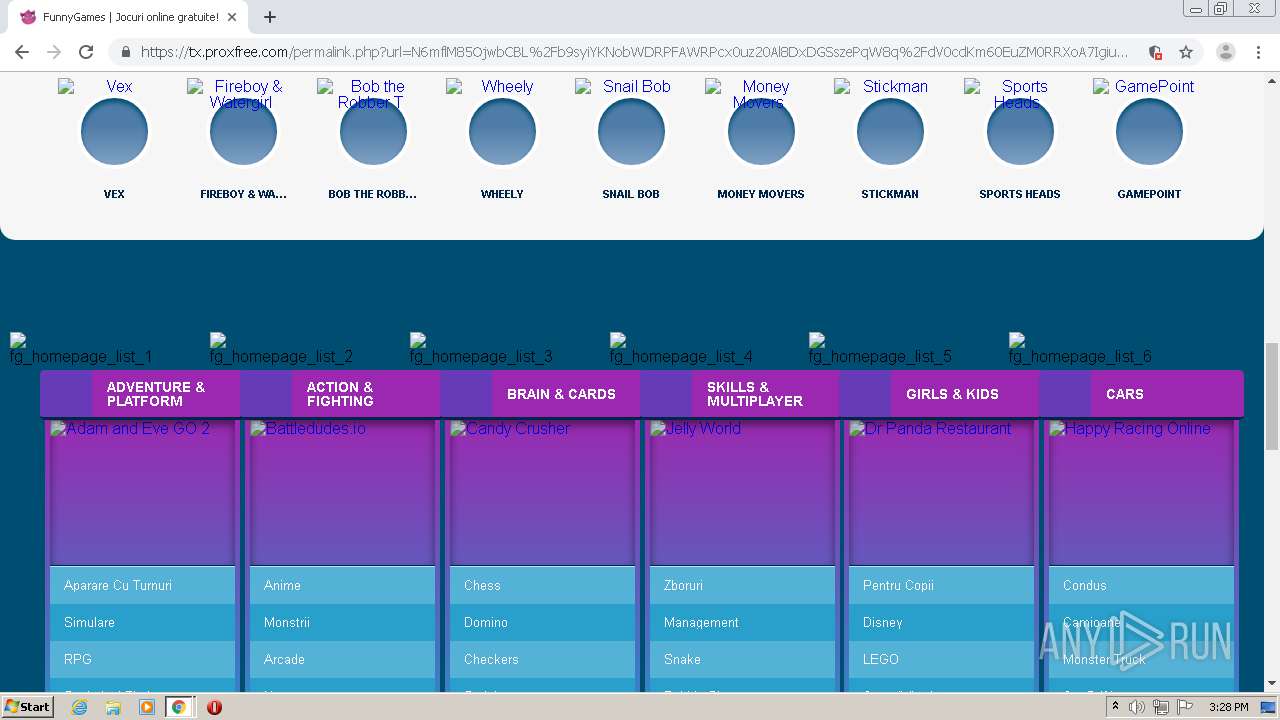The width and height of the screenshot is (1280, 720).
Task: Open the Candy Crusher game thumbnail
Action: coord(542,493)
